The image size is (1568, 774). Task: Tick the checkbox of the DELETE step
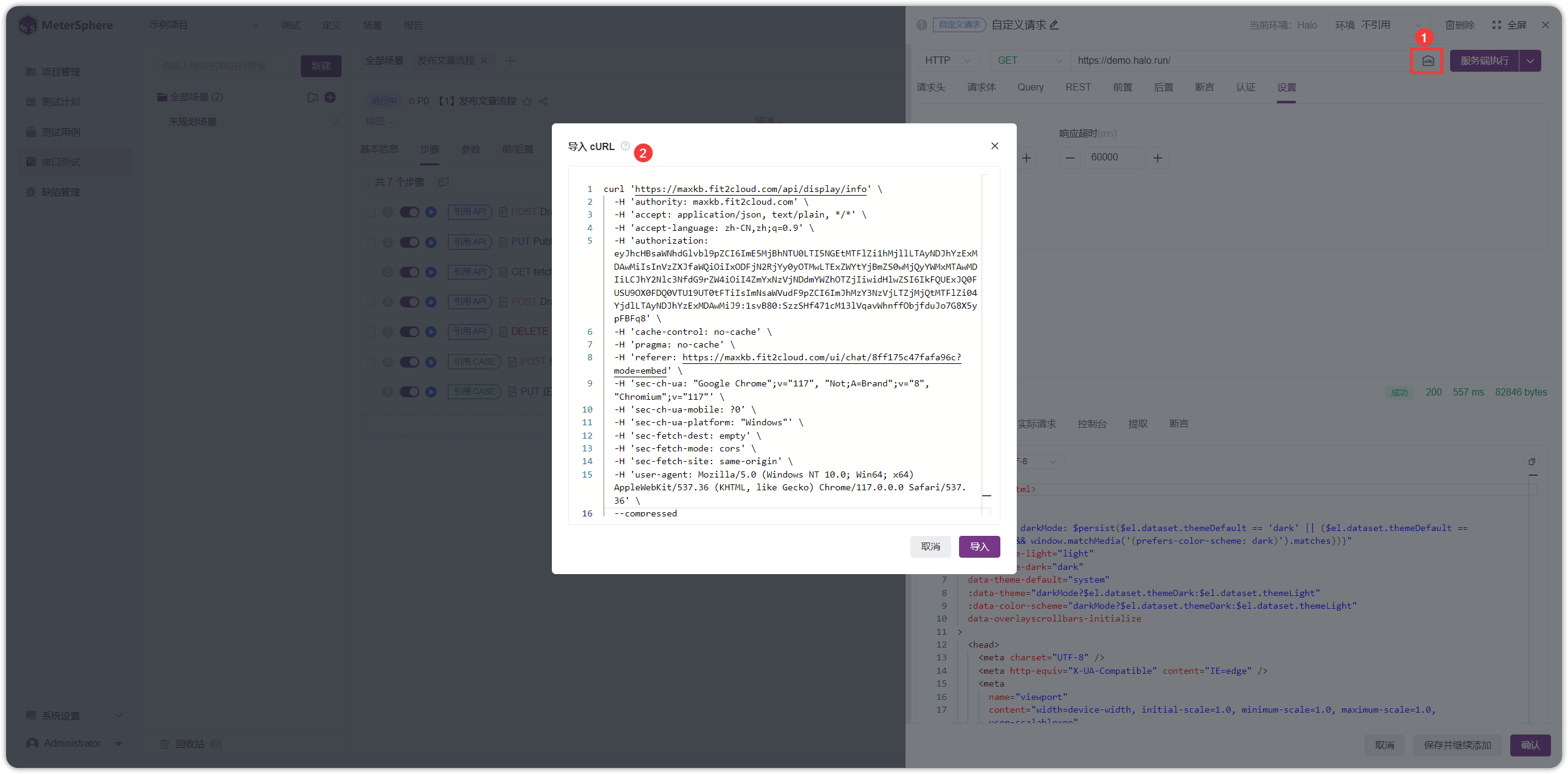370,332
